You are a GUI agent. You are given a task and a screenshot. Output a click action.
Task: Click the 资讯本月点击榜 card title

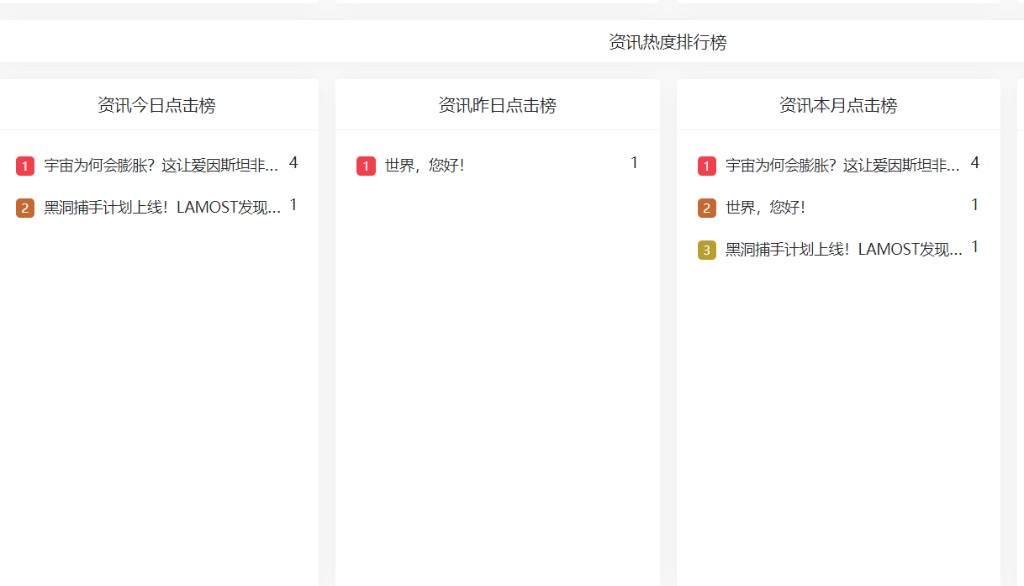[x=839, y=105]
